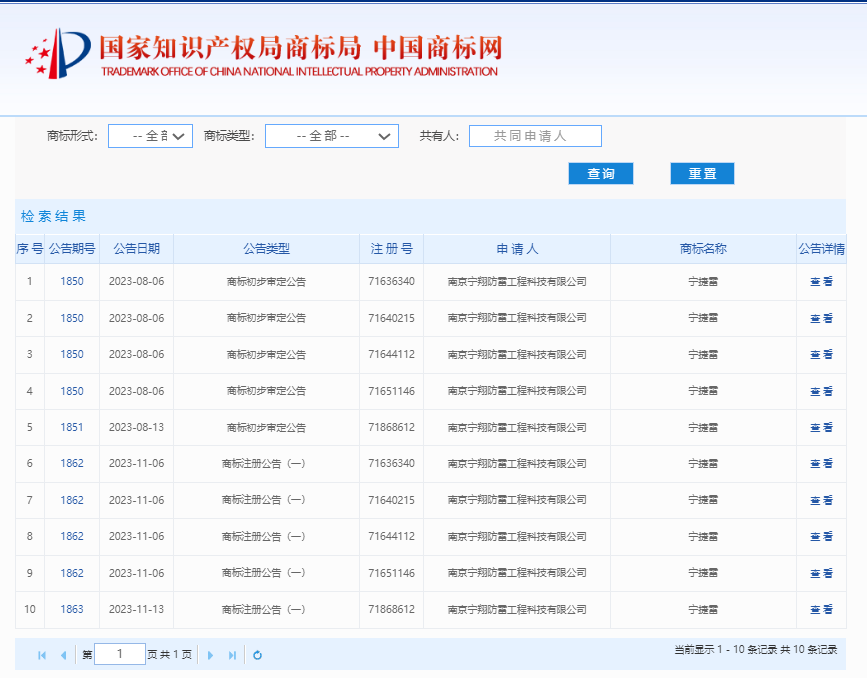The height and width of the screenshot is (678, 867).
Task: Open issue 1862 link in row 6
Action: pyautogui.click(x=72, y=463)
